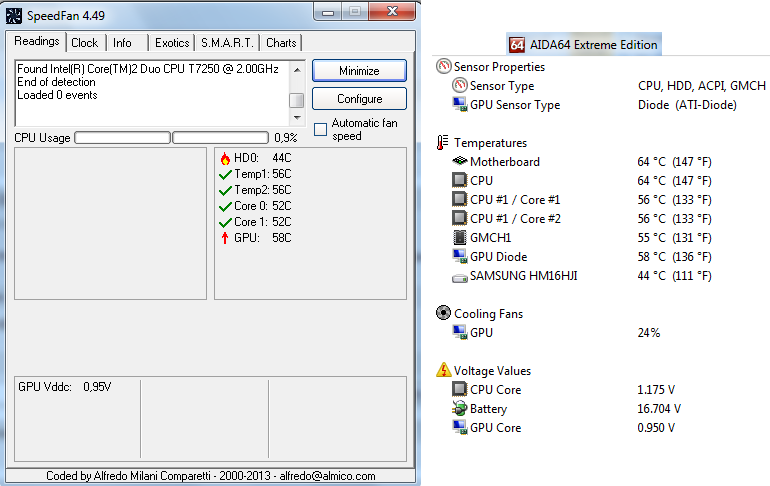This screenshot has width=770, height=486.
Task: Open the Charts tab
Action: 281,43
